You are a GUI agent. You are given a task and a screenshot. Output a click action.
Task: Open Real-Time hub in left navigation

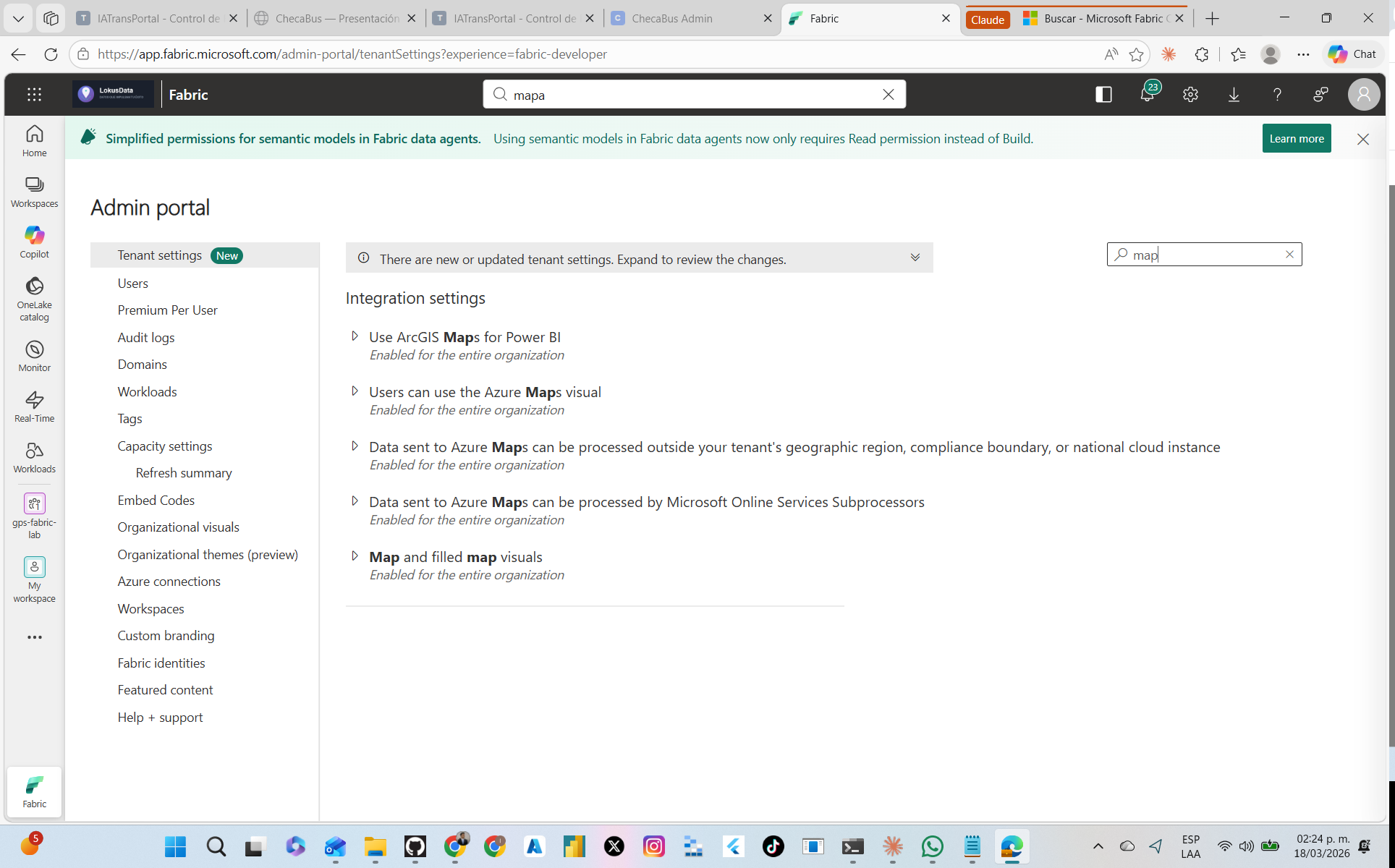click(x=34, y=407)
